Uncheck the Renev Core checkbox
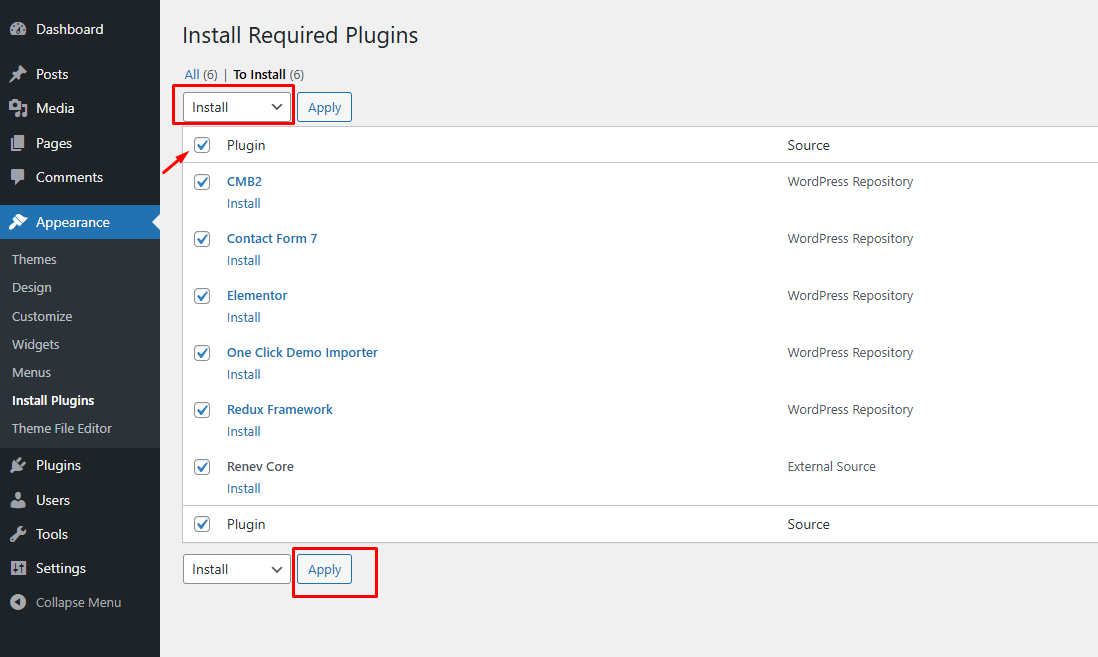 click(x=202, y=466)
